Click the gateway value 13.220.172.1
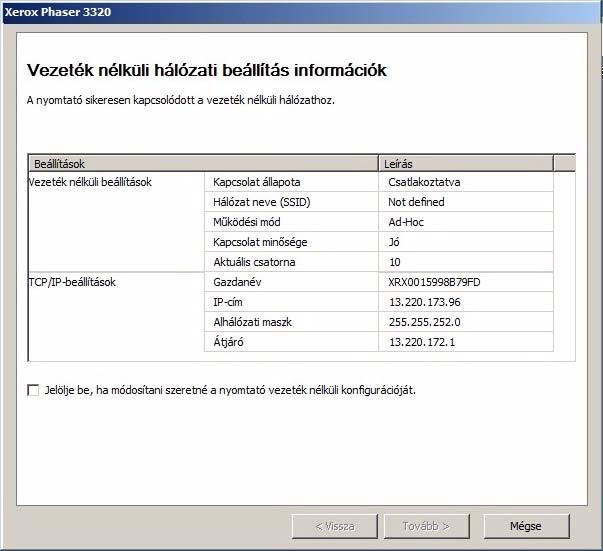The height and width of the screenshot is (551, 603). [466, 342]
